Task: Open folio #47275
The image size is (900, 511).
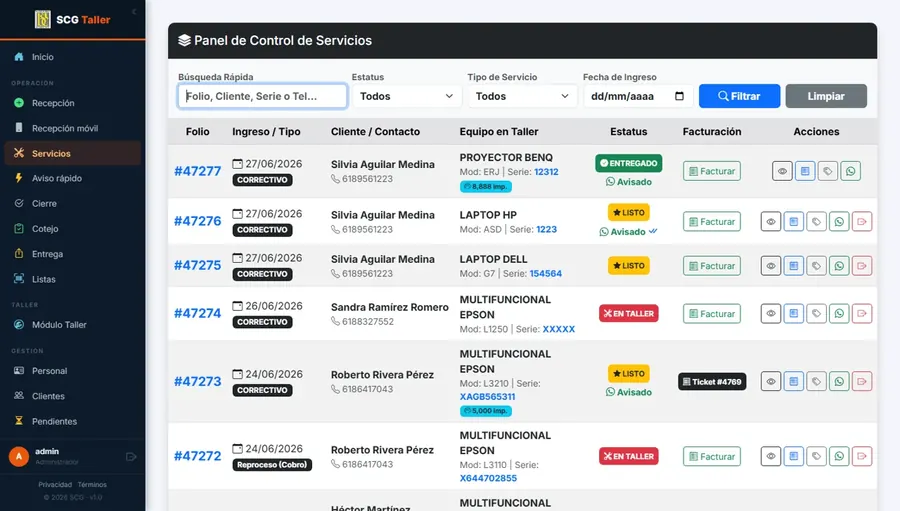Action: click(197, 265)
